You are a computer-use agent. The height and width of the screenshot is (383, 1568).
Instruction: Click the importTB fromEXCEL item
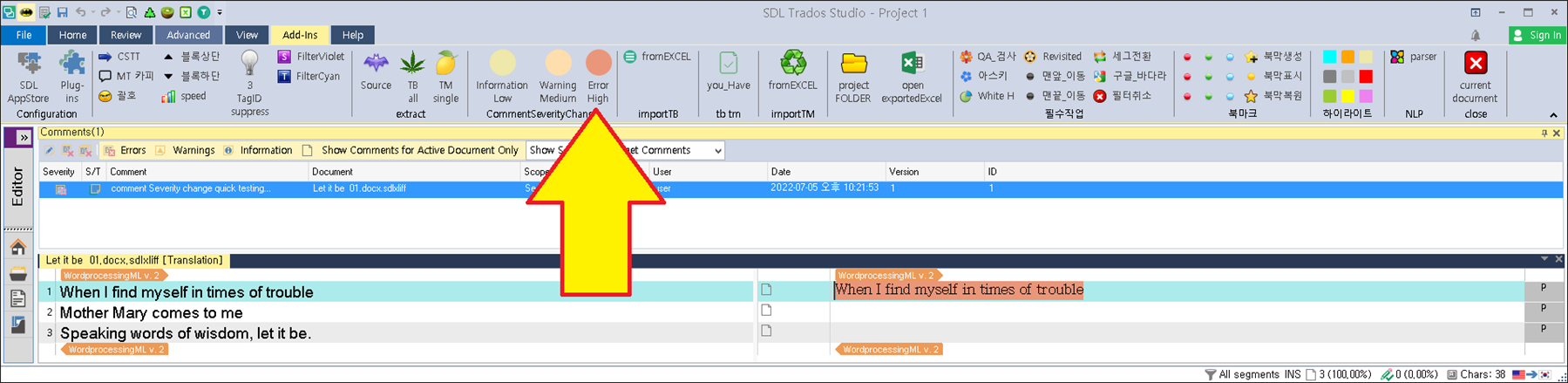pos(657,57)
